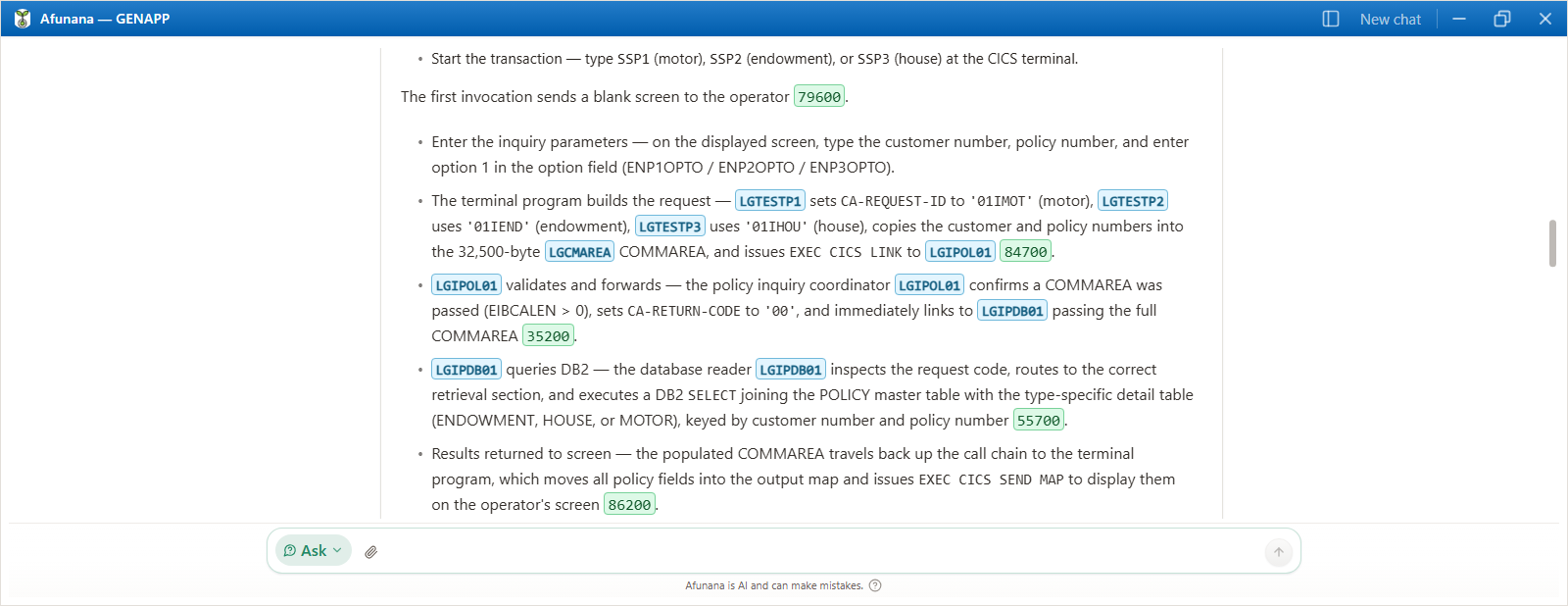This screenshot has height=606, width=1568.
Task: Toggle the sidebar panel icon
Action: coord(1331,19)
